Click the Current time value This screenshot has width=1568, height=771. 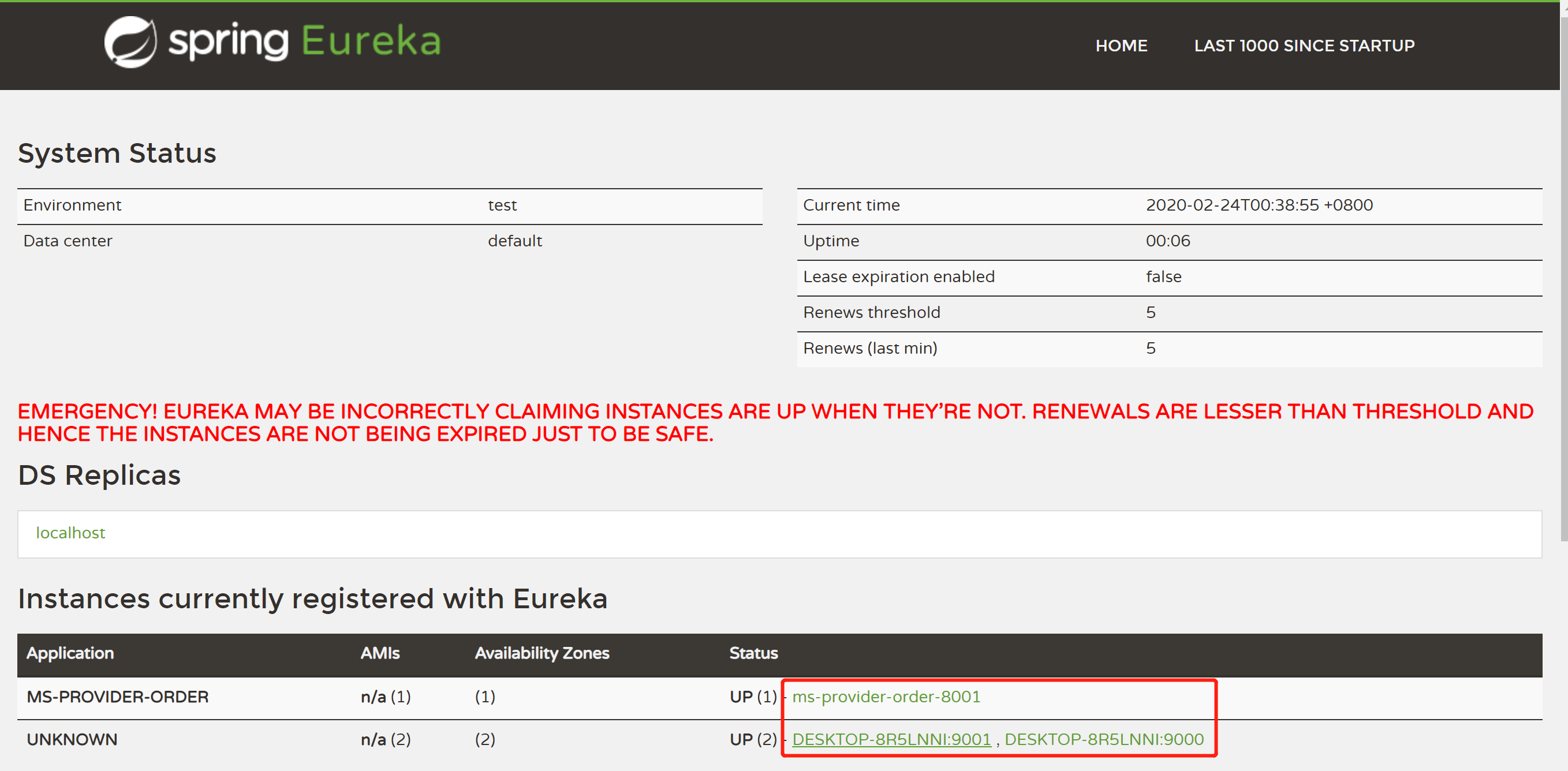(1259, 205)
